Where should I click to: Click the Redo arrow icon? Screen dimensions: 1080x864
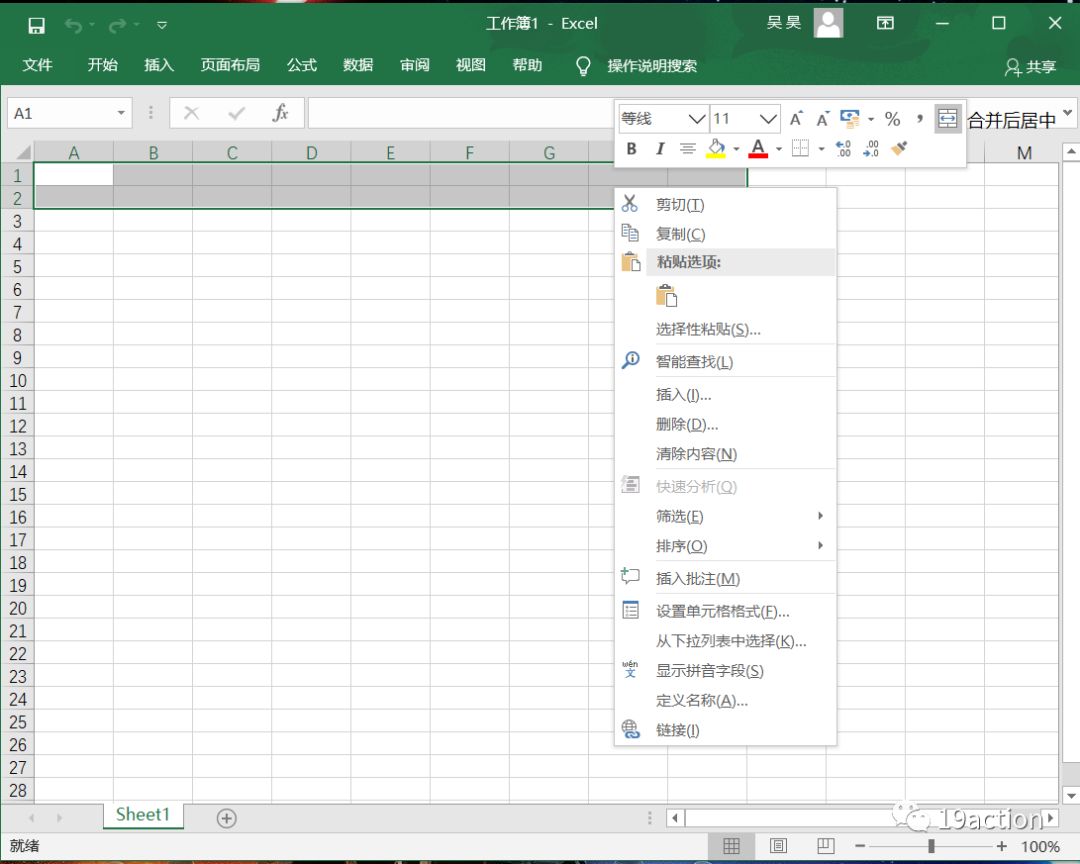click(117, 25)
